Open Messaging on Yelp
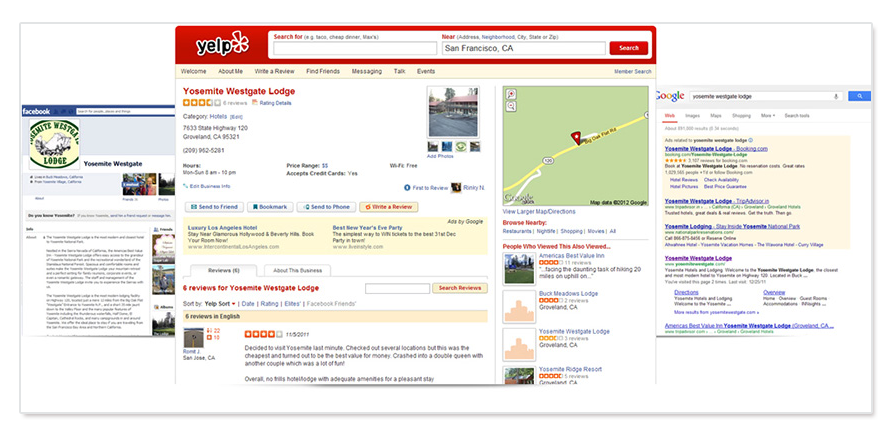 tap(367, 72)
